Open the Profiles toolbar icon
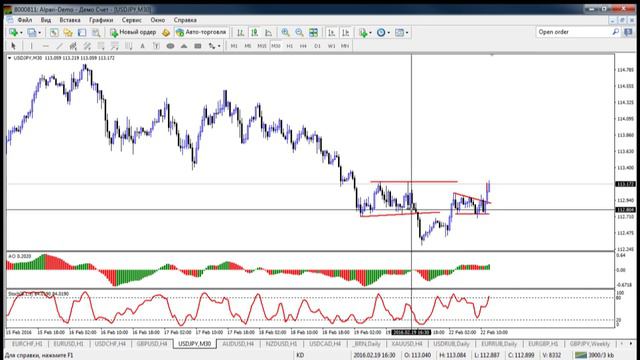Viewport: 640px width, 360px height. pyautogui.click(x=31, y=32)
